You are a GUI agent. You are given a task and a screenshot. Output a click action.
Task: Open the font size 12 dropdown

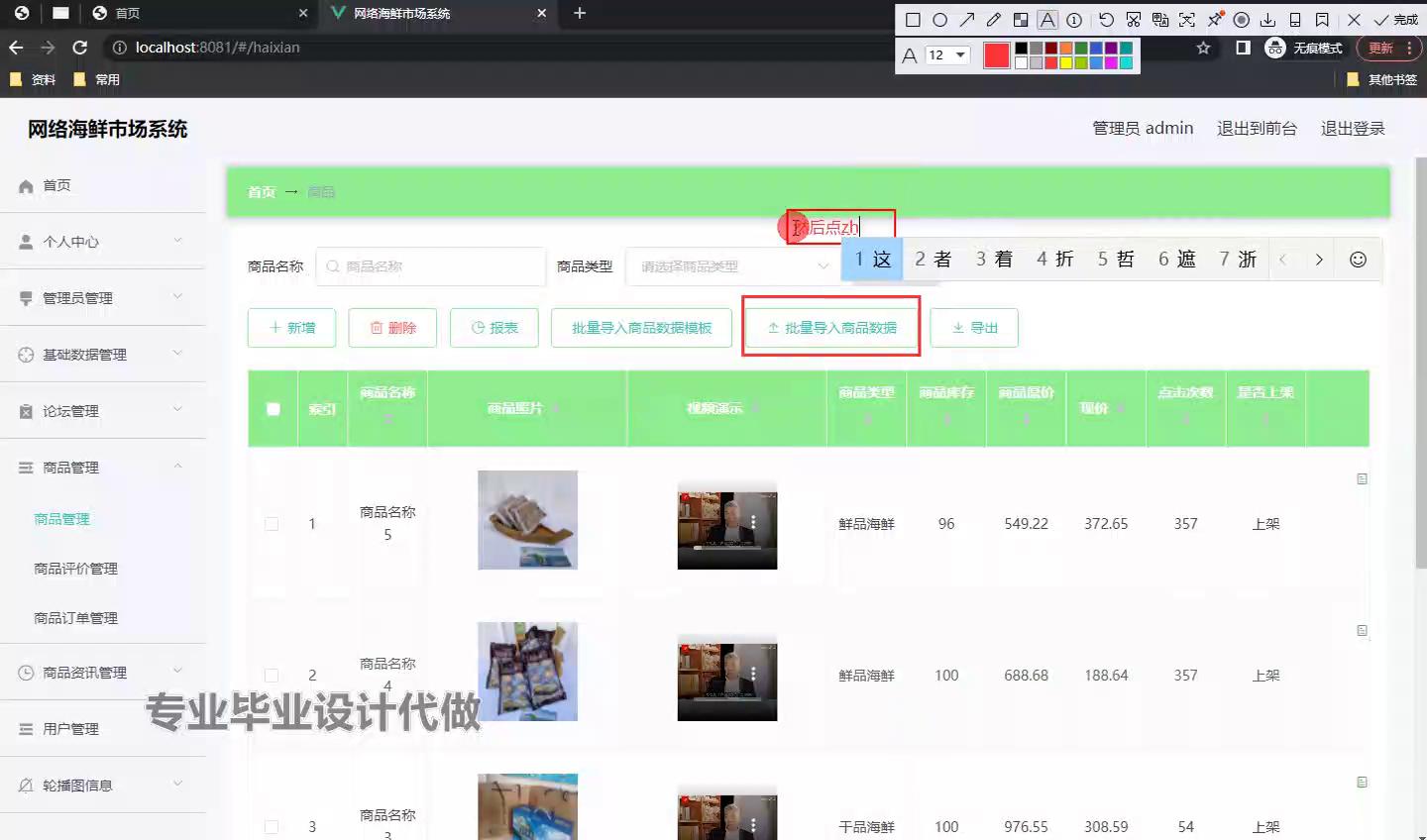[x=947, y=55]
